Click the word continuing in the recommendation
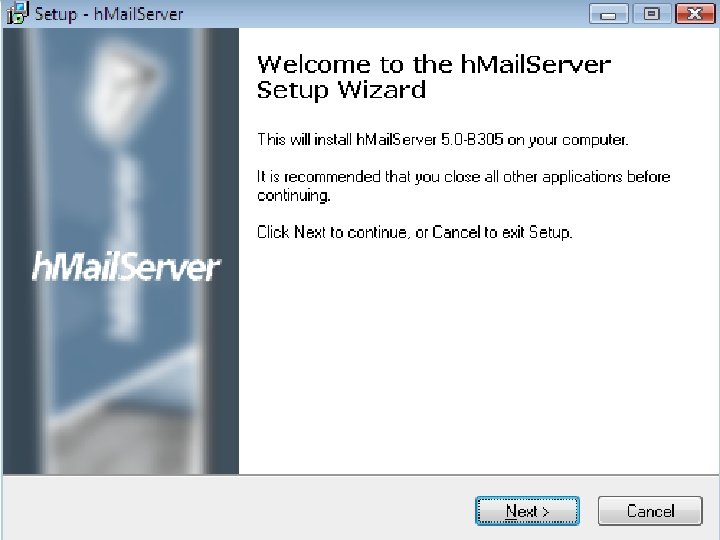This screenshot has width=720, height=540. (293, 196)
